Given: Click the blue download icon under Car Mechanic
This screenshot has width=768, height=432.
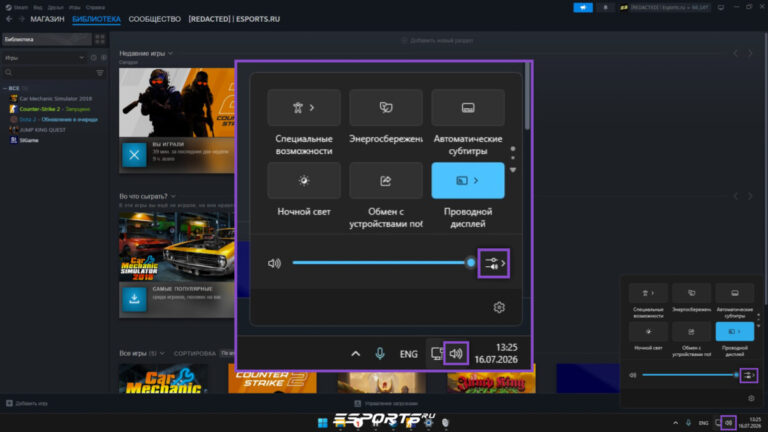Looking at the screenshot, I should click(134, 299).
